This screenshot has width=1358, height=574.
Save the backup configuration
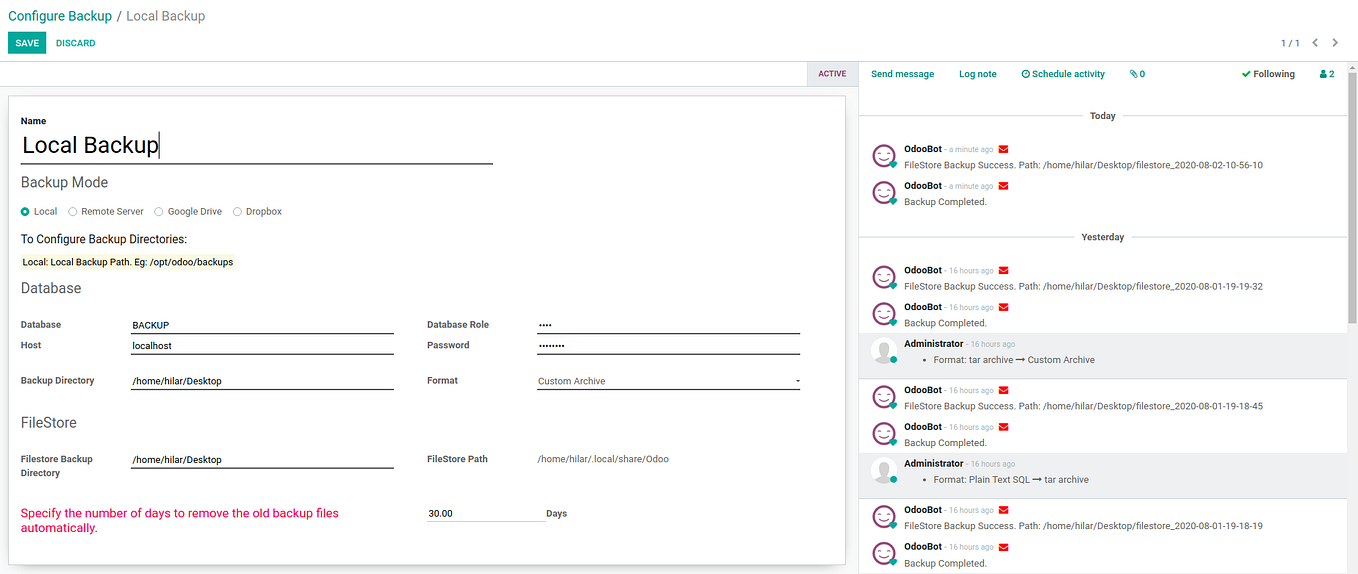[x=27, y=43]
